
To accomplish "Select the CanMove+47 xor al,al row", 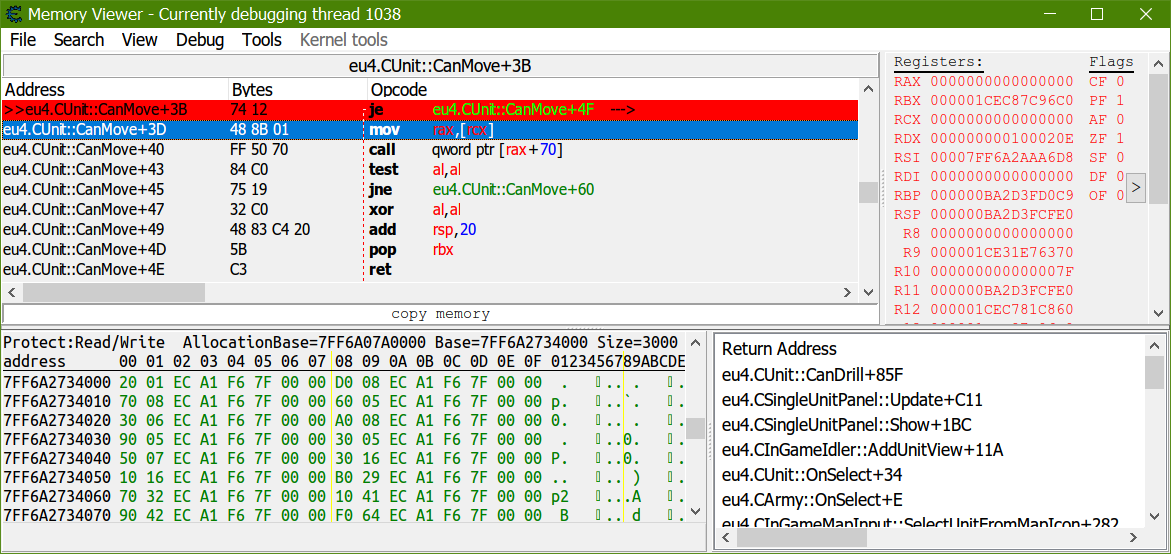I will point(430,209).
